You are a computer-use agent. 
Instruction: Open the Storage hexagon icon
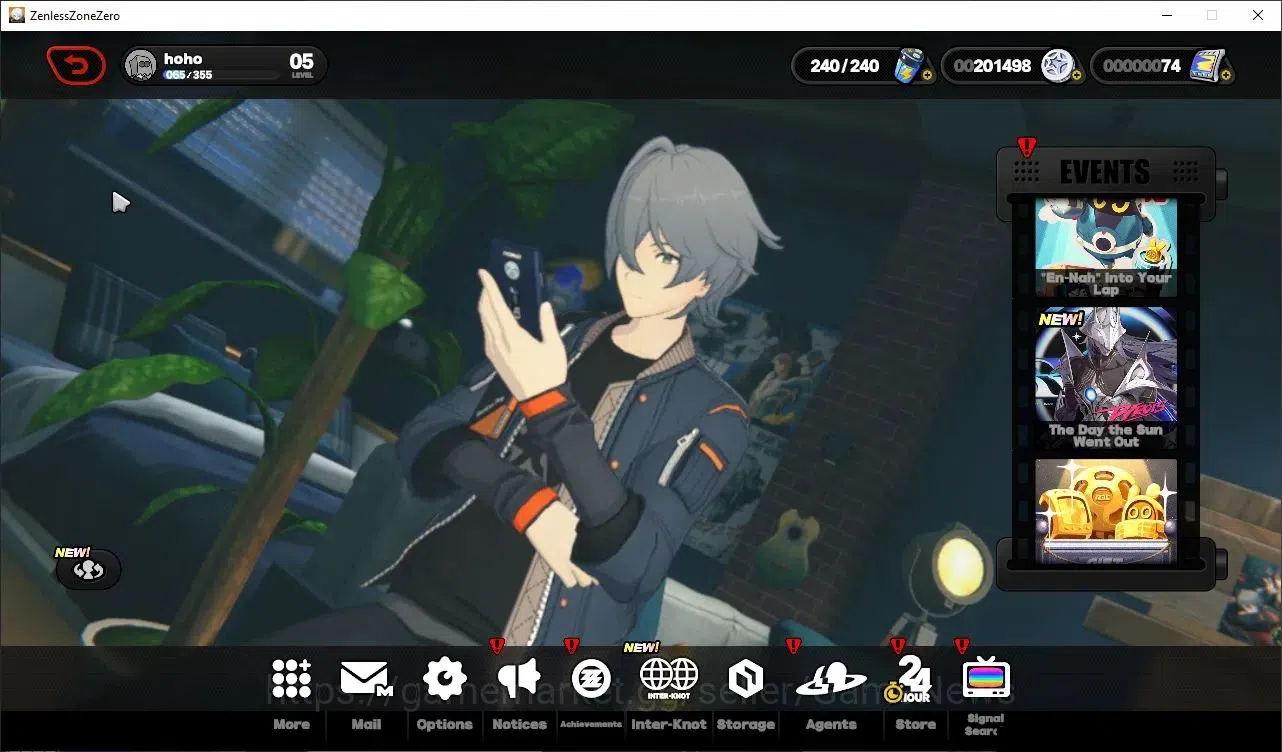(x=745, y=680)
